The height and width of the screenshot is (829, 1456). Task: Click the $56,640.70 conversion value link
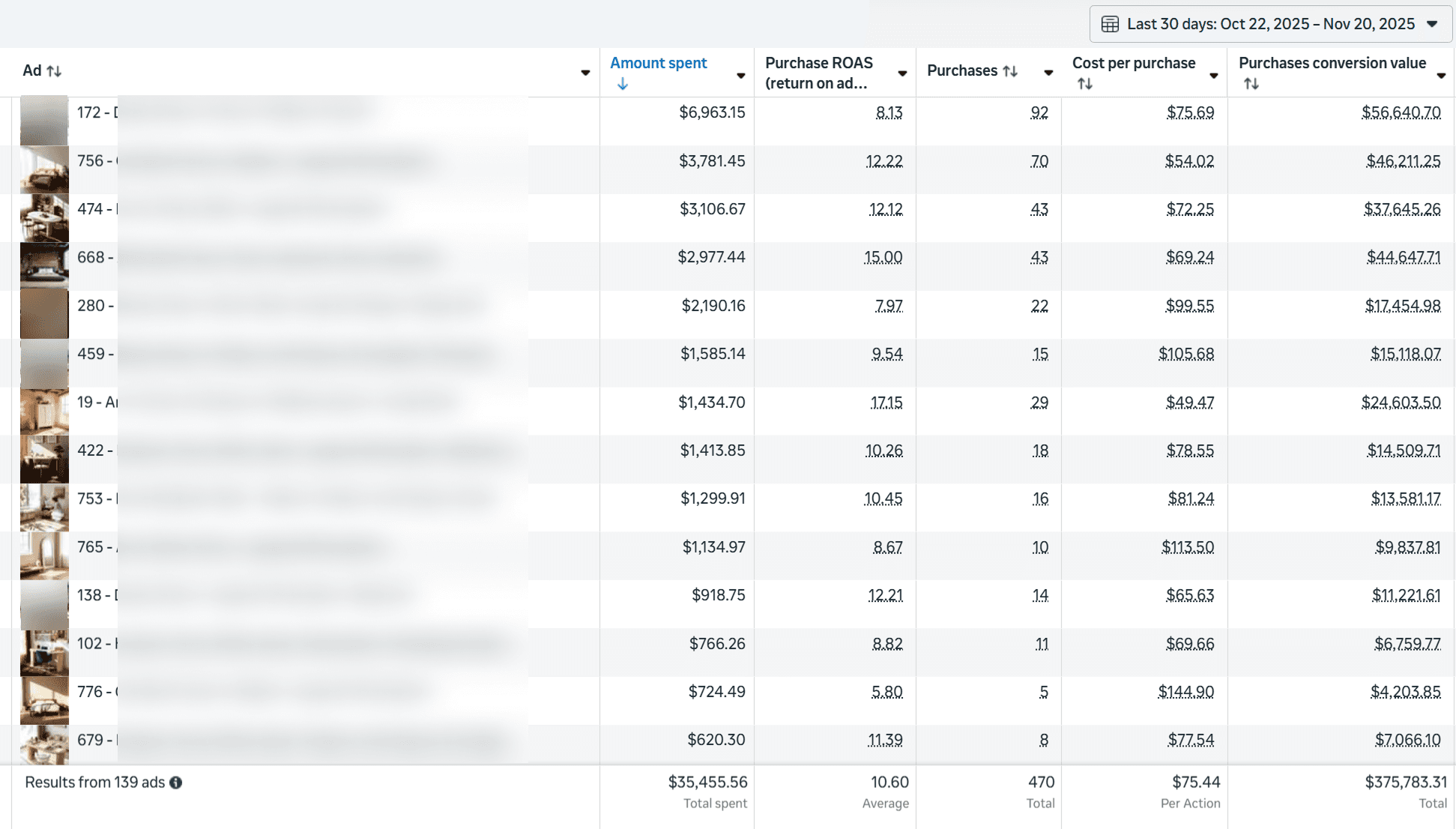pyautogui.click(x=1402, y=112)
